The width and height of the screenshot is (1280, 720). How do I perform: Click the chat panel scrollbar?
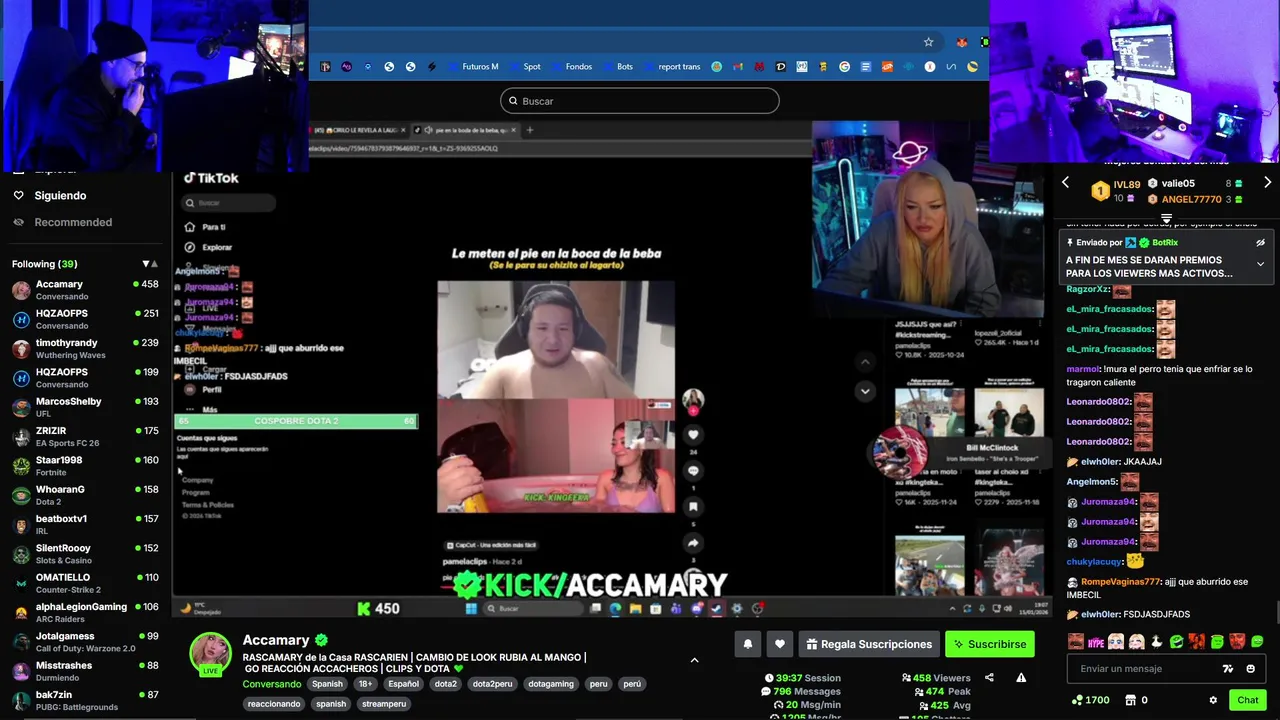pyautogui.click(x=1277, y=612)
